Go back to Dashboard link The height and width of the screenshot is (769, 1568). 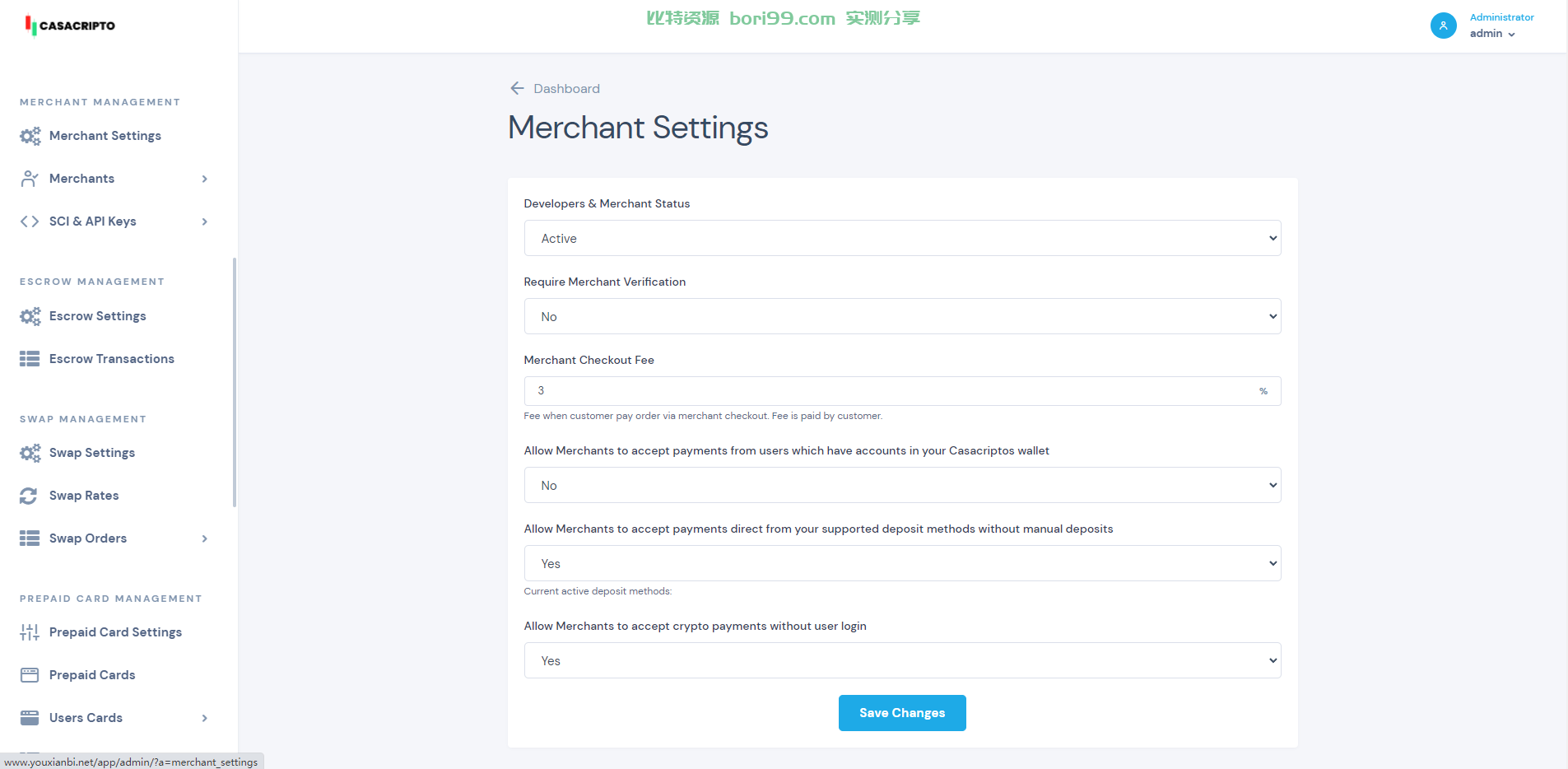(x=566, y=88)
